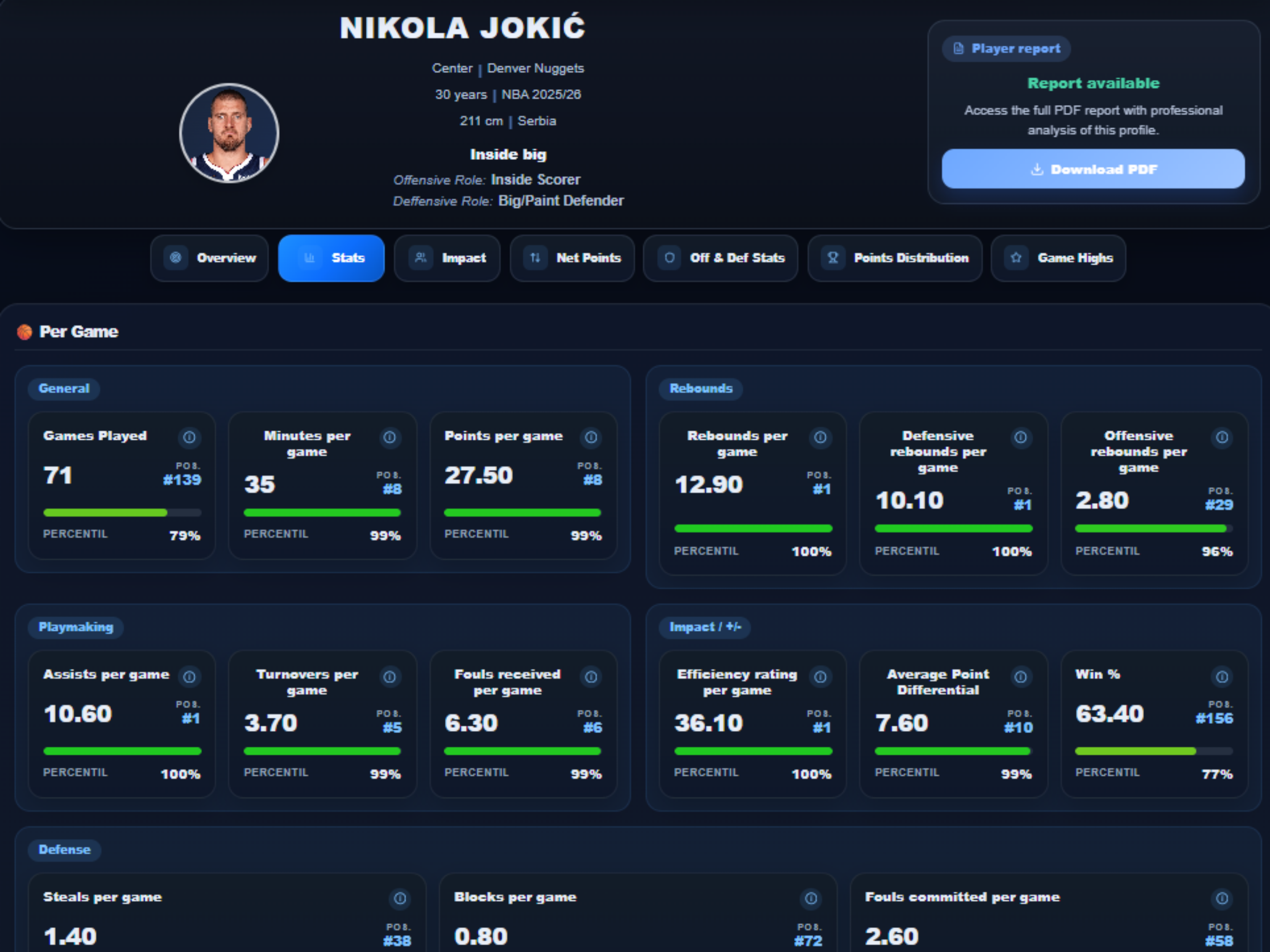Open info icon for Minutes per game
This screenshot has height=952, width=1270.
tap(389, 437)
